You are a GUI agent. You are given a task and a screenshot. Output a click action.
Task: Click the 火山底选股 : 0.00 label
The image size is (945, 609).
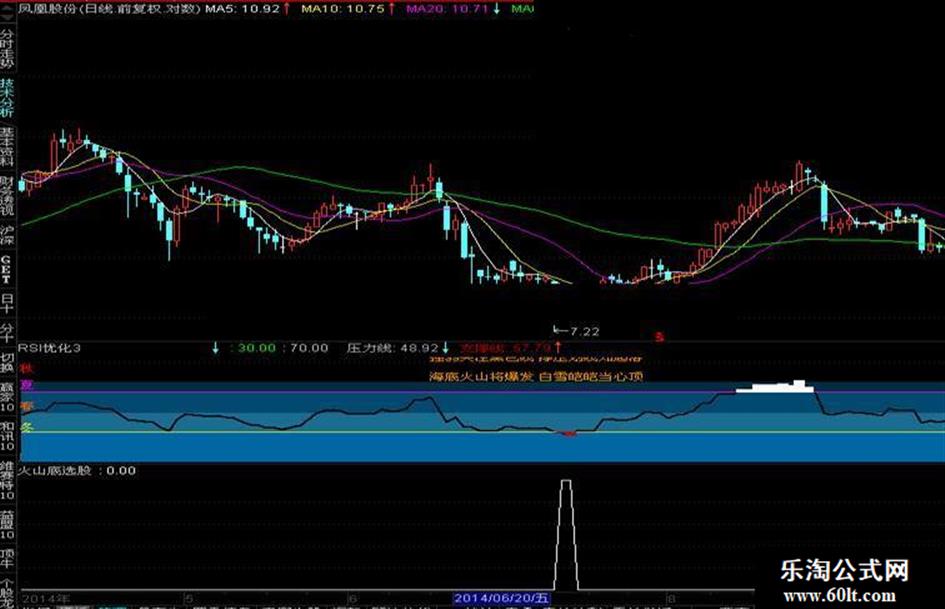pyautogui.click(x=77, y=470)
